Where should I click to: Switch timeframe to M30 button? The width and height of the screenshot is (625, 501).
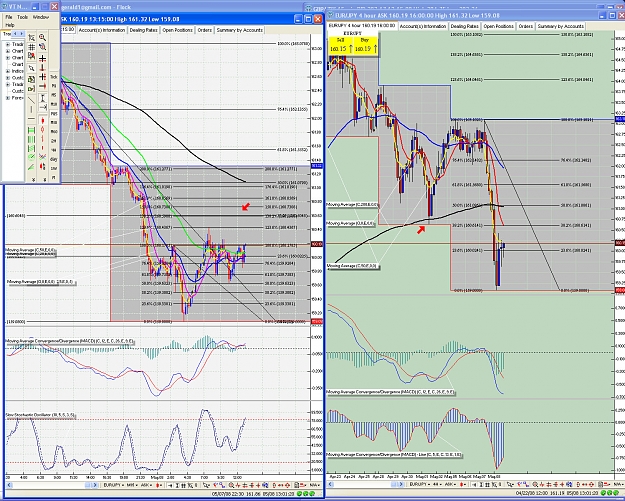[54, 122]
